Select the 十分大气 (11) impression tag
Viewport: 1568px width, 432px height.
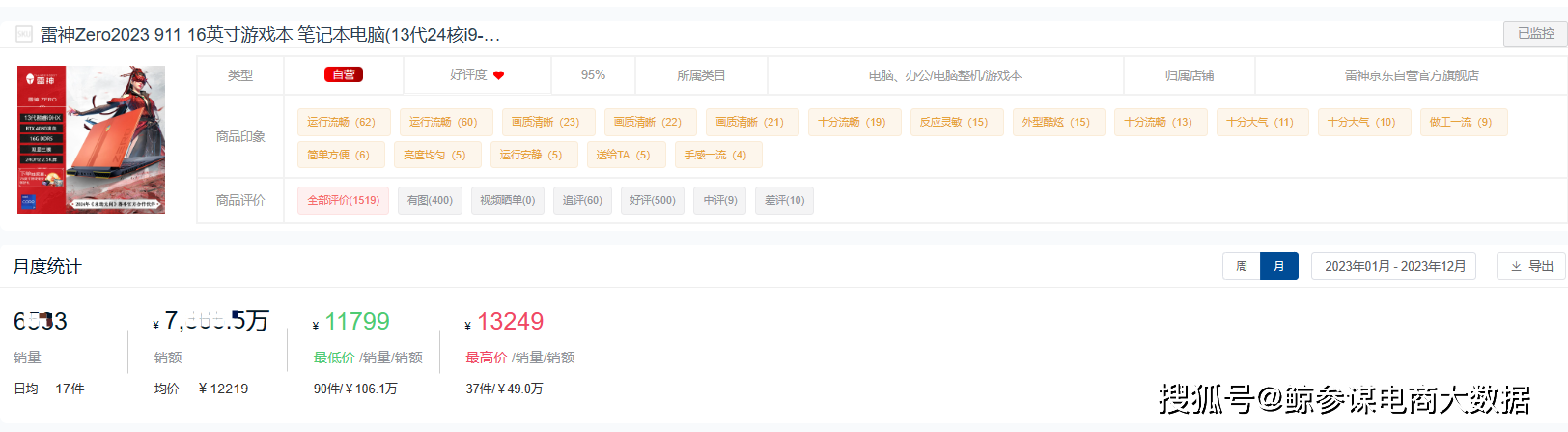click(x=1262, y=122)
